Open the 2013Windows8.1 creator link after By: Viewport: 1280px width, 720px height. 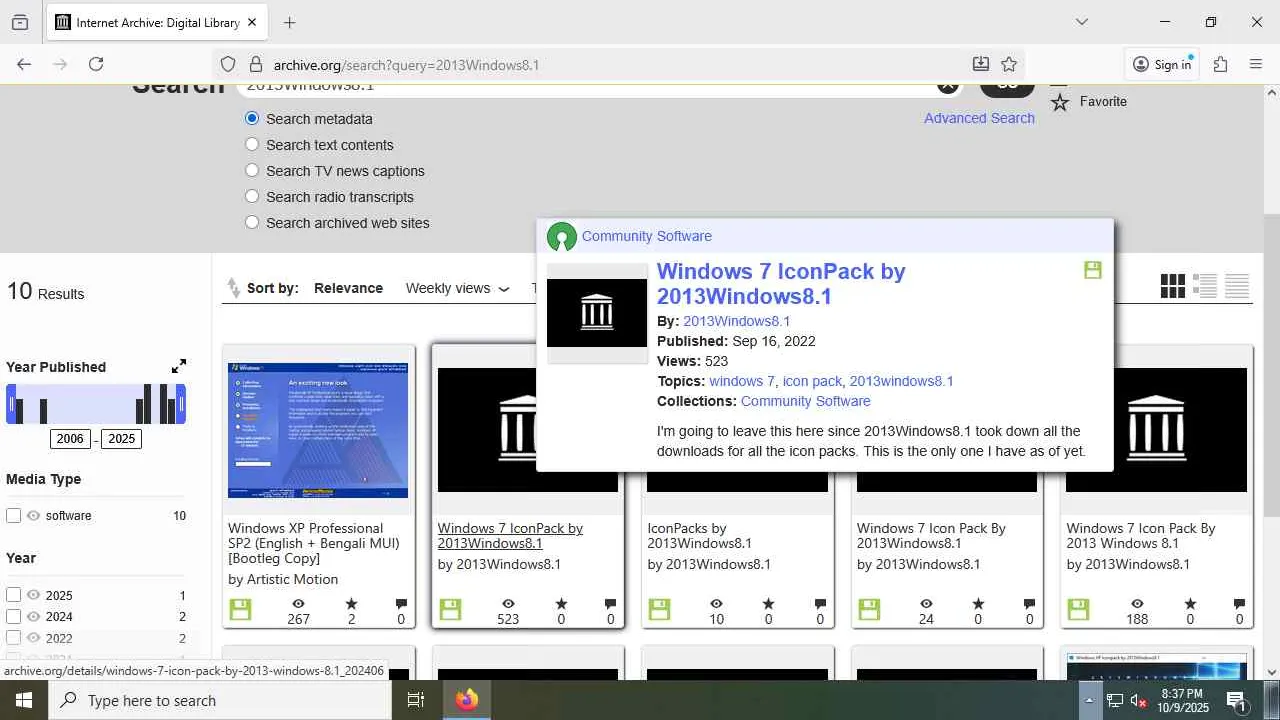point(736,321)
